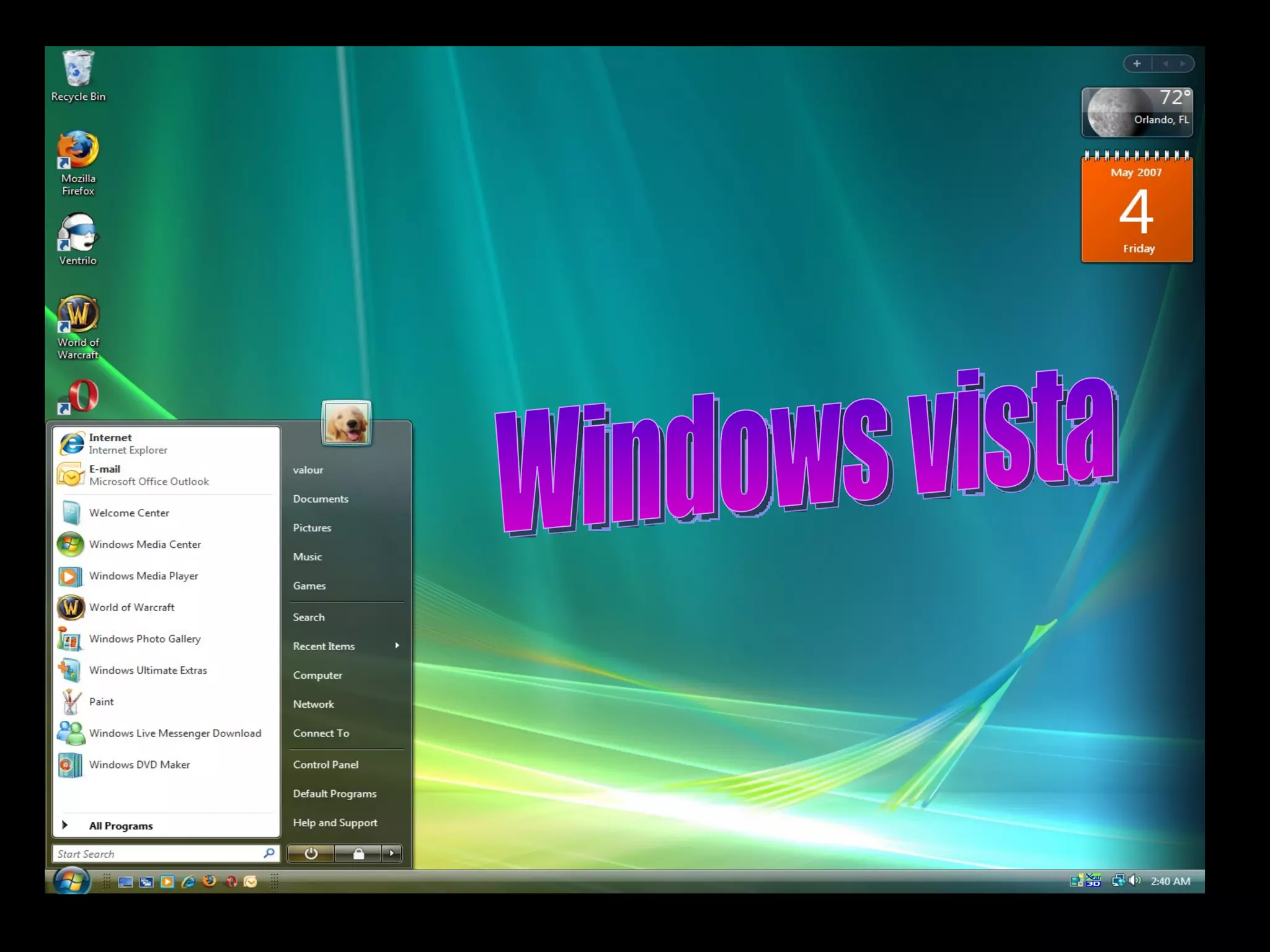Open Opera from the Quick Launch bar
Image resolution: width=1270 pixels, height=952 pixels.
tap(231, 881)
